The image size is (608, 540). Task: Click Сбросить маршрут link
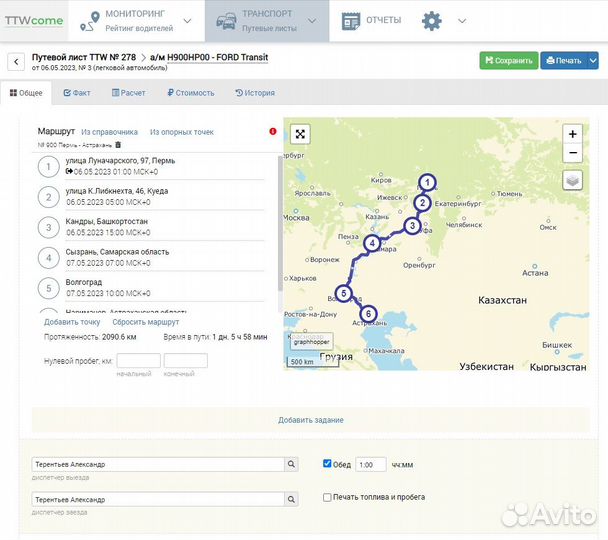[146, 322]
